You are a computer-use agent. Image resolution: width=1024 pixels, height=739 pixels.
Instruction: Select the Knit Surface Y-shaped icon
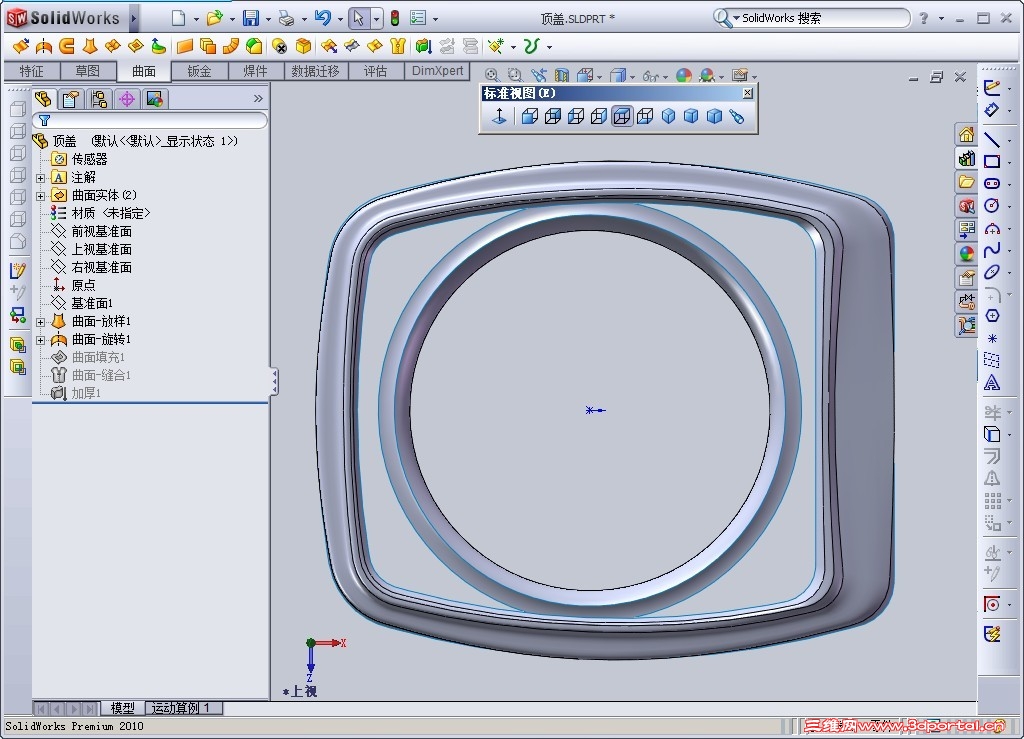pos(398,46)
